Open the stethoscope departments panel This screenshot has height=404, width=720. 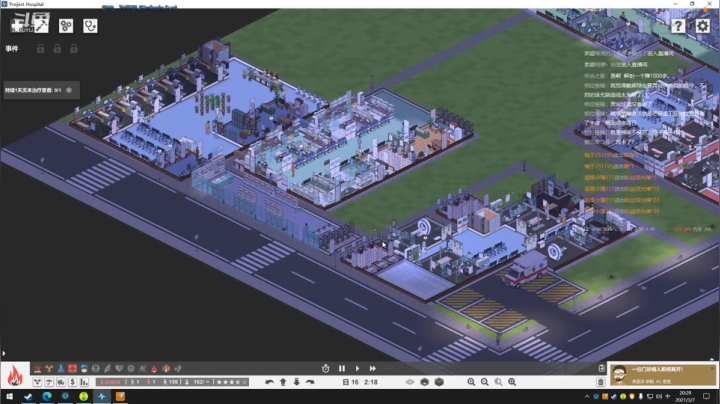[x=90, y=26]
